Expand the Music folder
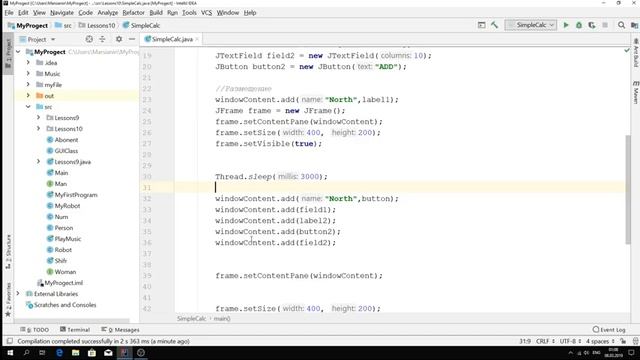640x360 pixels. click(28, 74)
